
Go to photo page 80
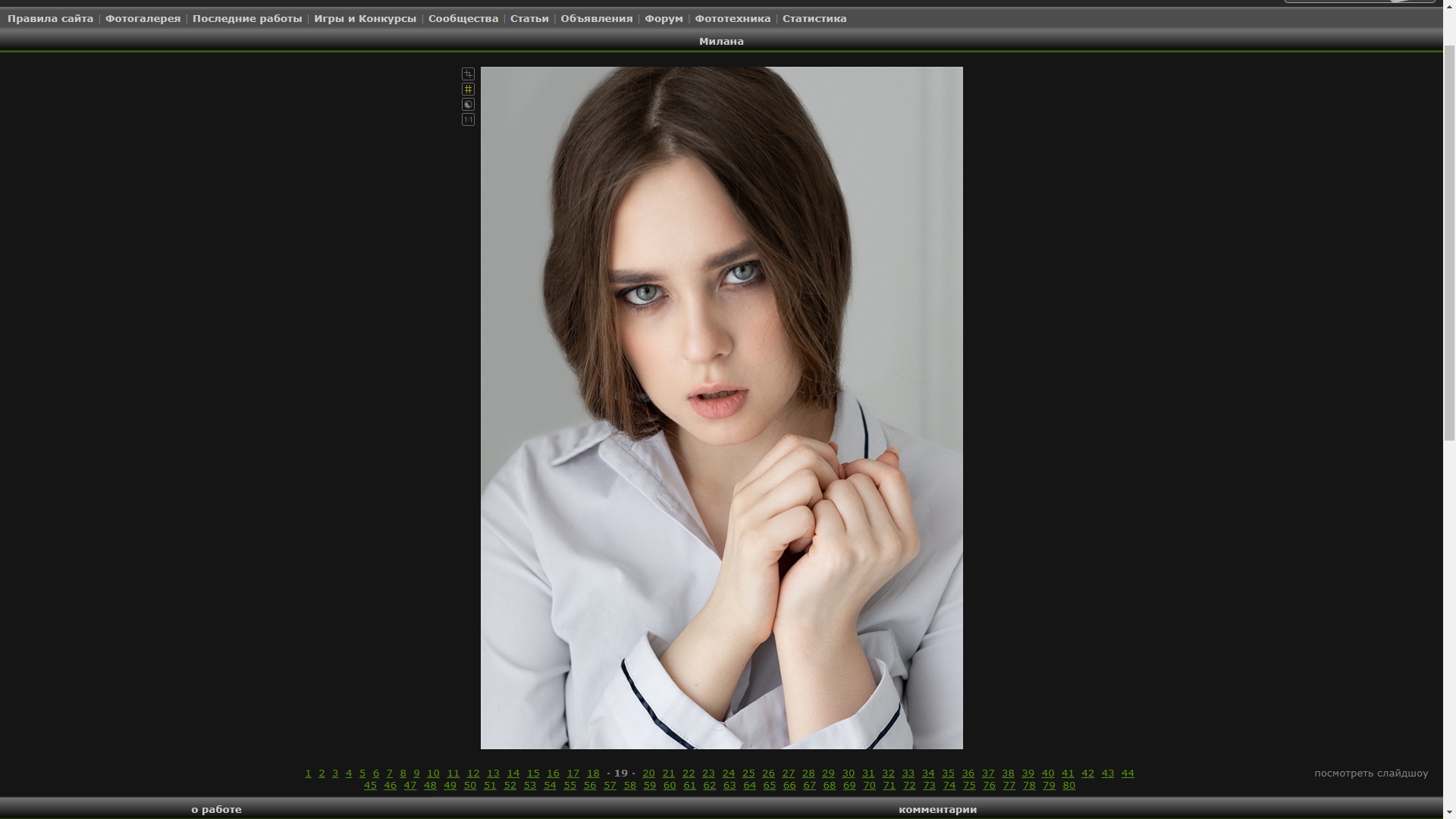click(1069, 785)
